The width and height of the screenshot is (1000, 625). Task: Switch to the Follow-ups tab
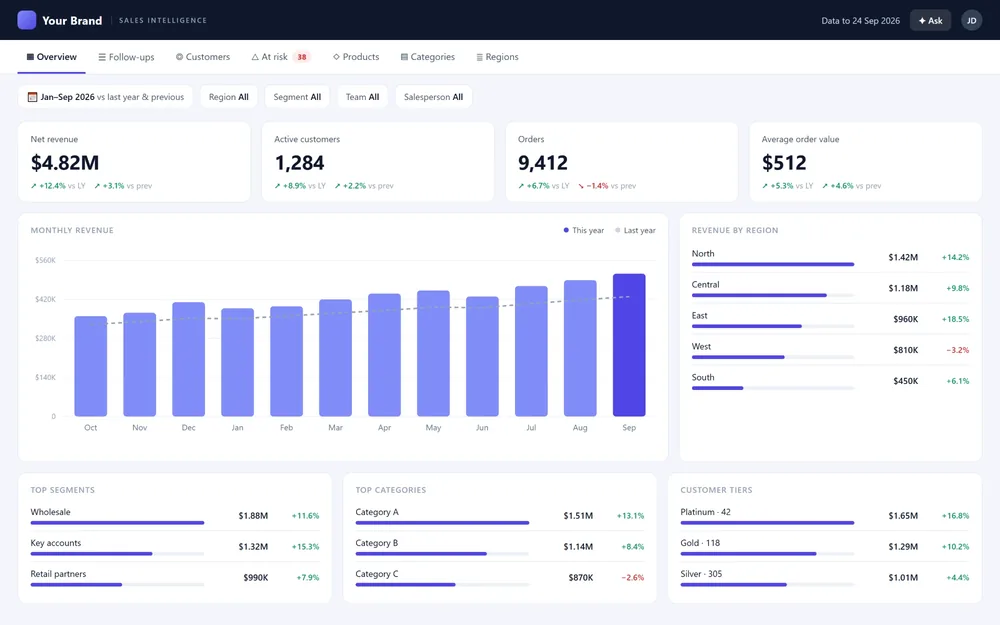click(x=126, y=57)
